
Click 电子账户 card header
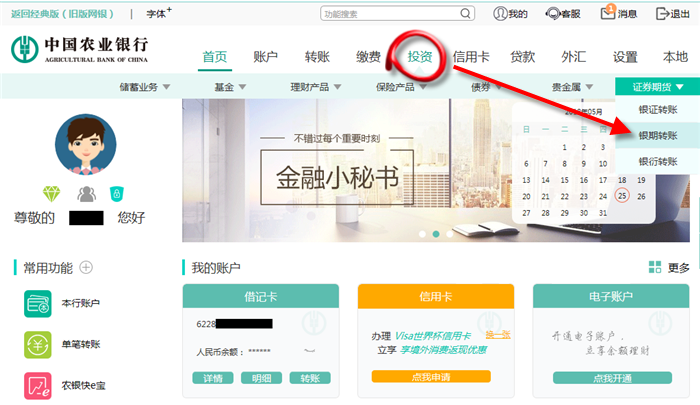click(x=611, y=296)
